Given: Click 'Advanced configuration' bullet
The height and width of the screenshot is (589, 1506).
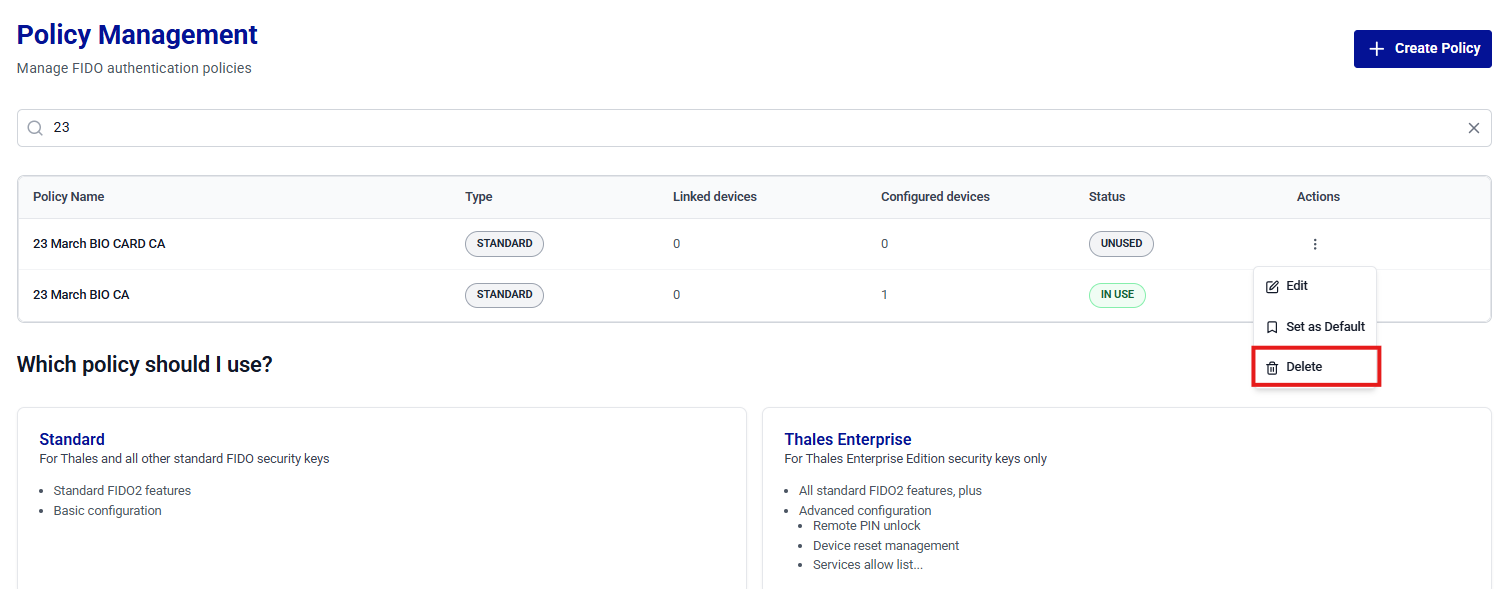Looking at the screenshot, I should (x=865, y=511).
